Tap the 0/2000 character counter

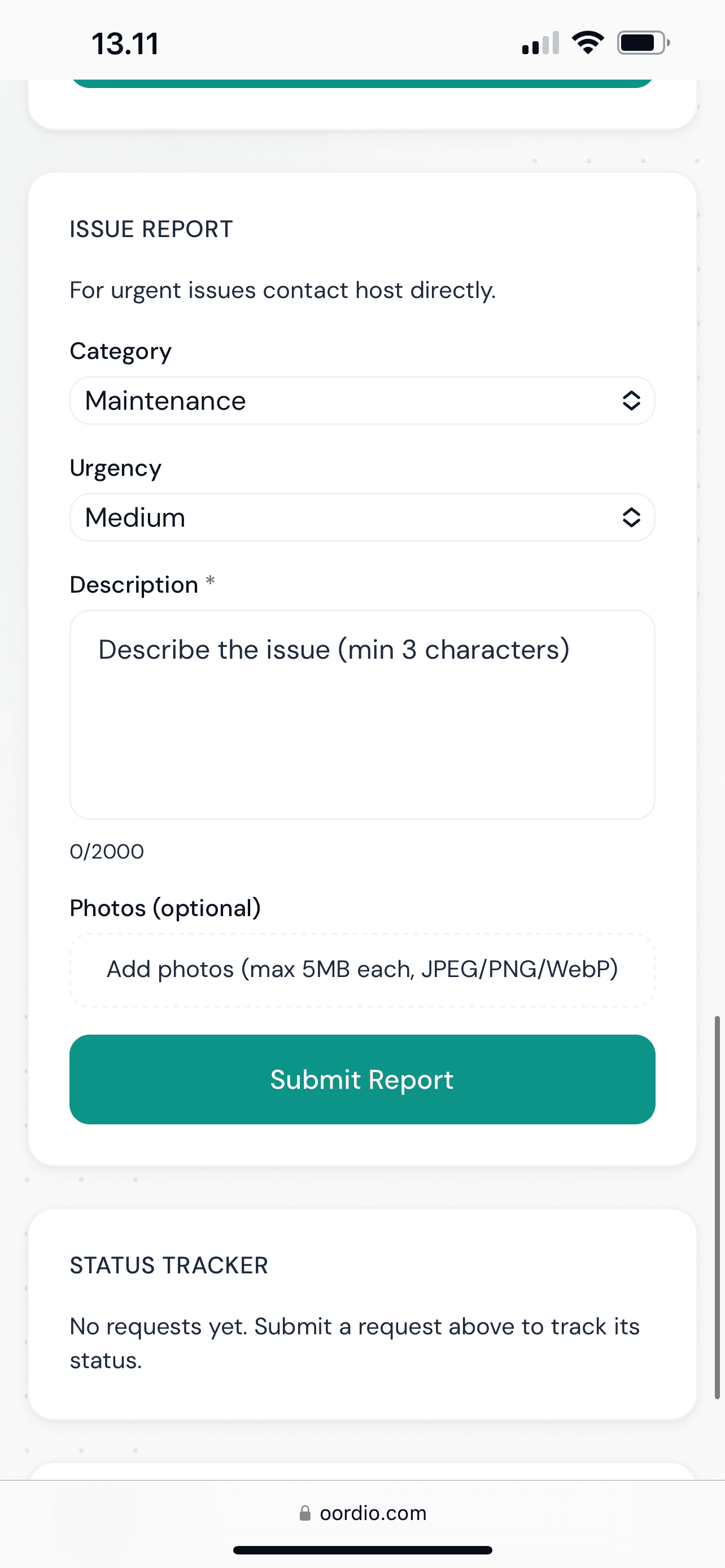tap(106, 851)
